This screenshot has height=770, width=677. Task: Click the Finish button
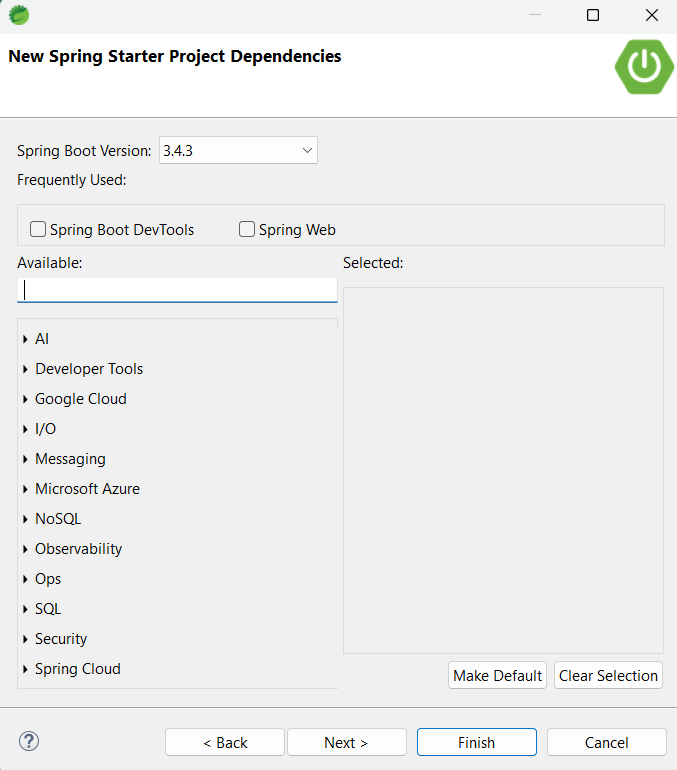pos(476,742)
